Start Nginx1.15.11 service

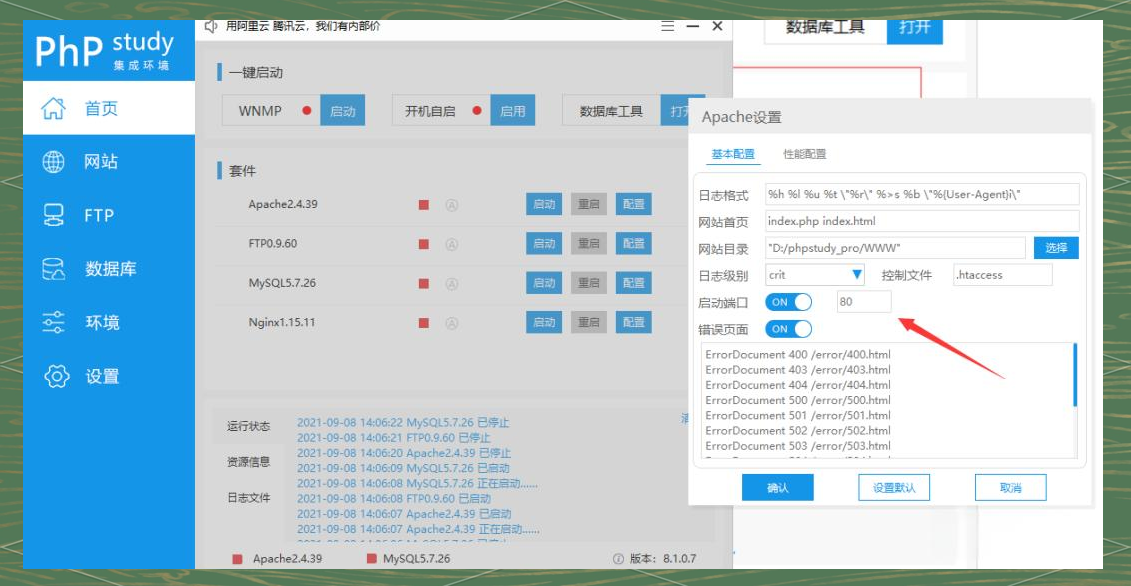544,322
